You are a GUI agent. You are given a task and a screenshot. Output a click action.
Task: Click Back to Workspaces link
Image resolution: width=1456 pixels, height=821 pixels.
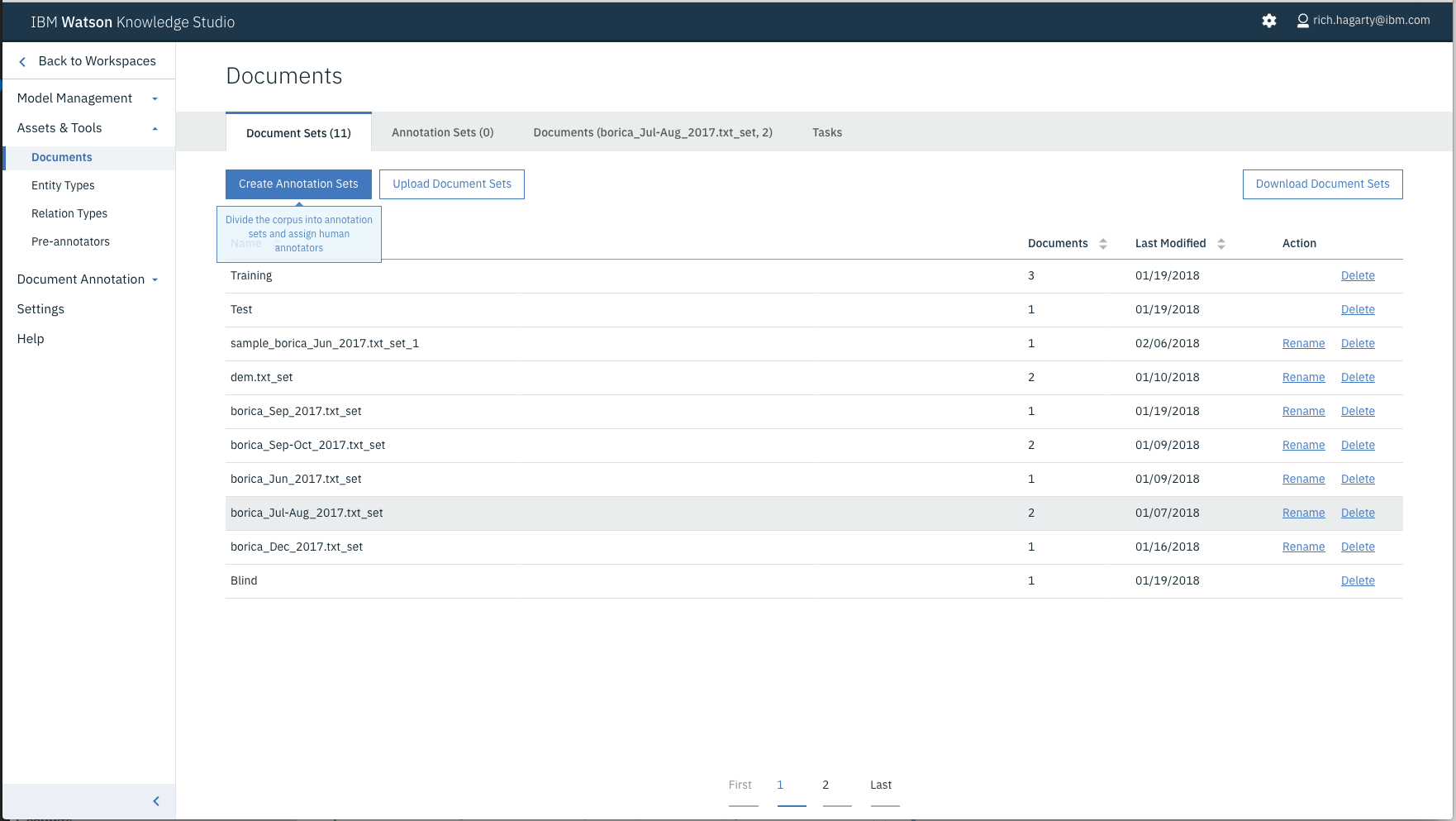pos(98,61)
